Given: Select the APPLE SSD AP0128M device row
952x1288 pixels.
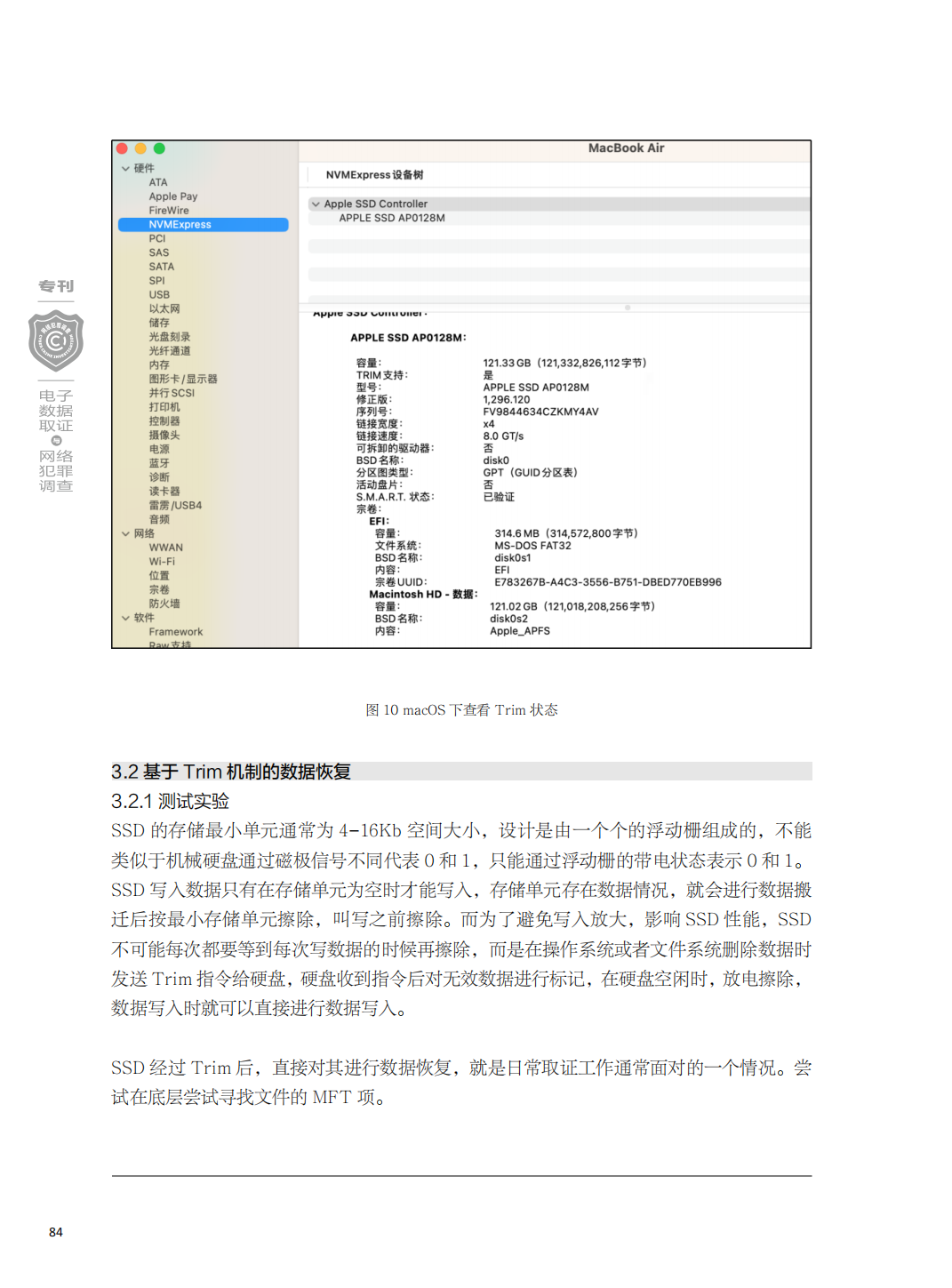Looking at the screenshot, I should coord(559,218).
